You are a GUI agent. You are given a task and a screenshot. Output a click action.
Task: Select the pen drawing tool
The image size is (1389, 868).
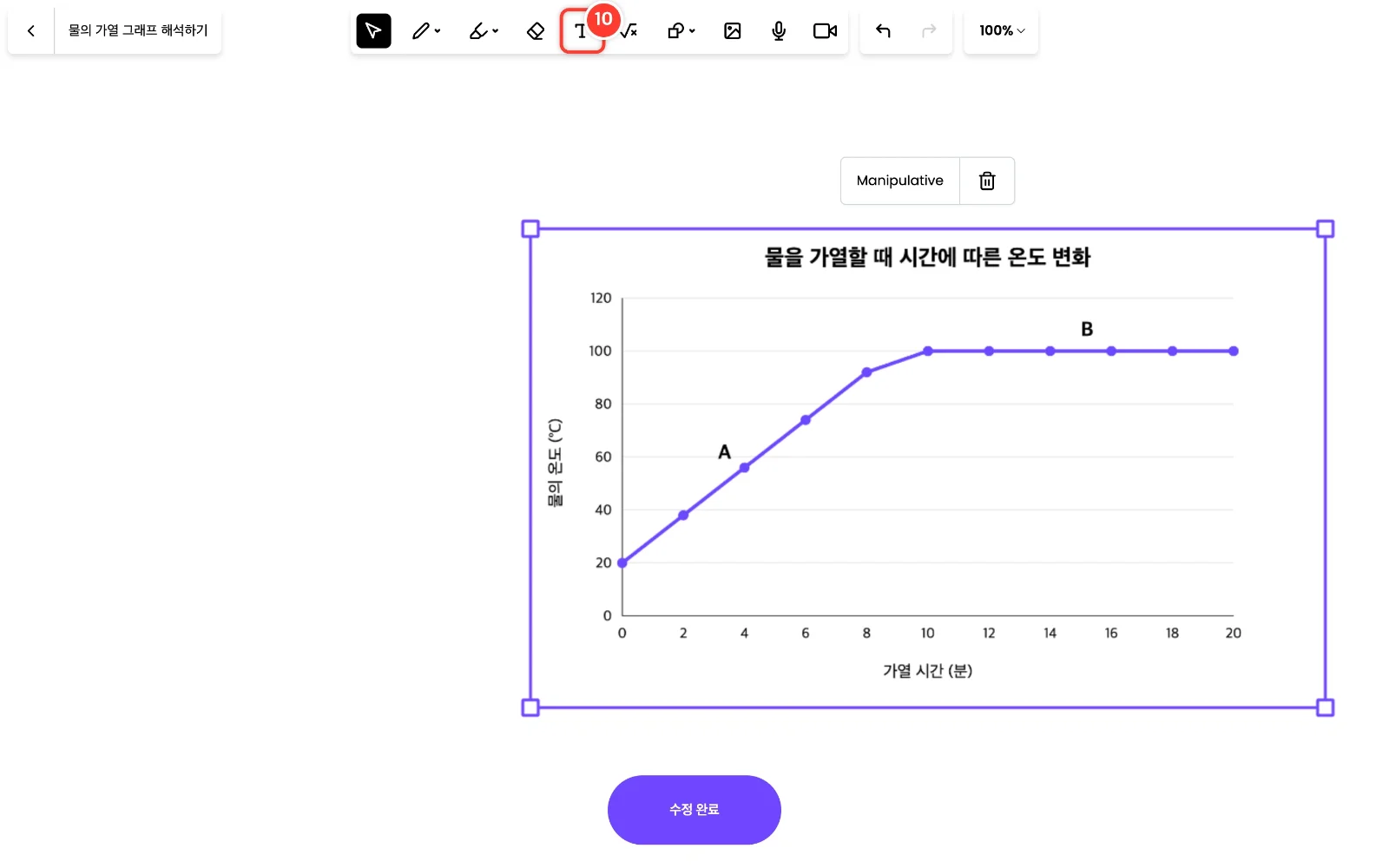point(421,31)
